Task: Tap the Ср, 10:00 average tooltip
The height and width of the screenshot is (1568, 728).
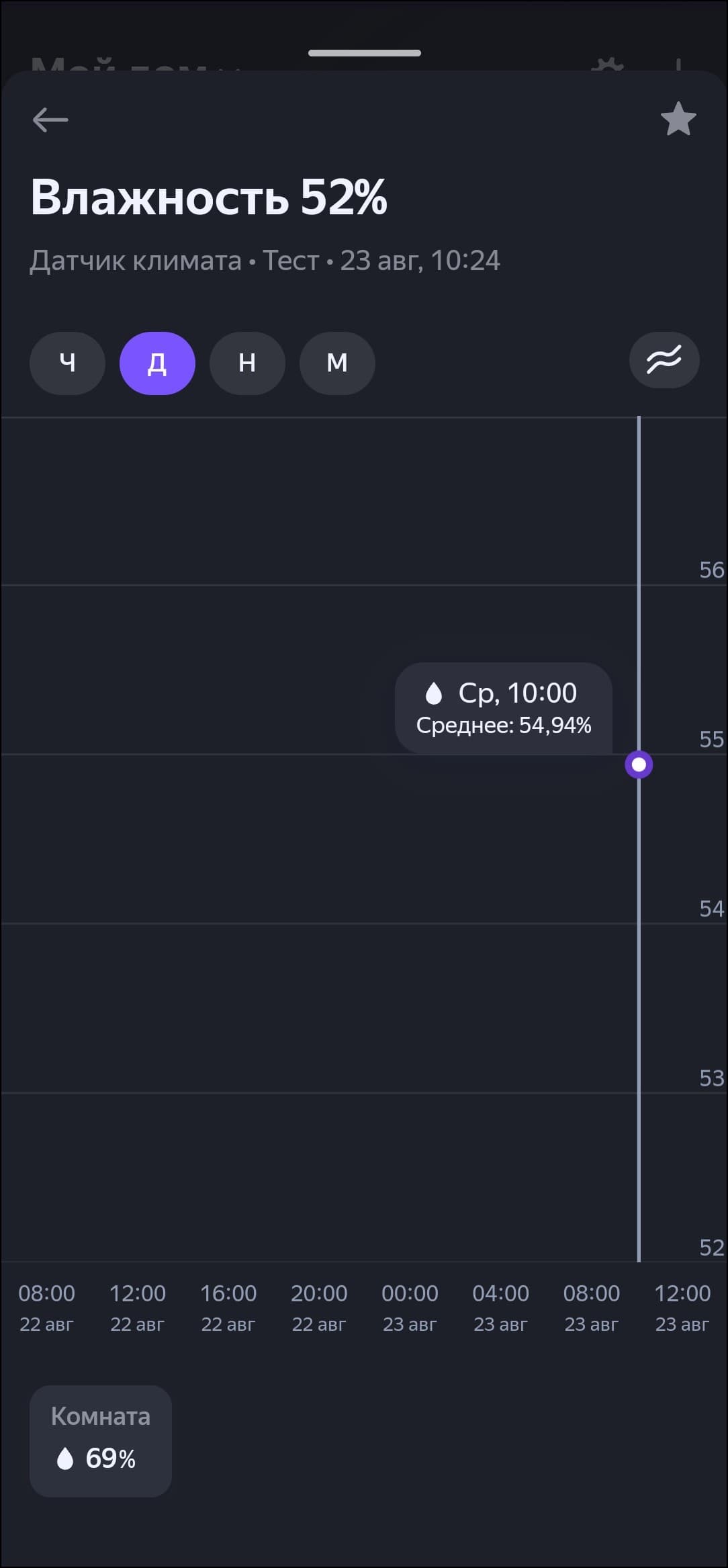Action: coord(504,708)
